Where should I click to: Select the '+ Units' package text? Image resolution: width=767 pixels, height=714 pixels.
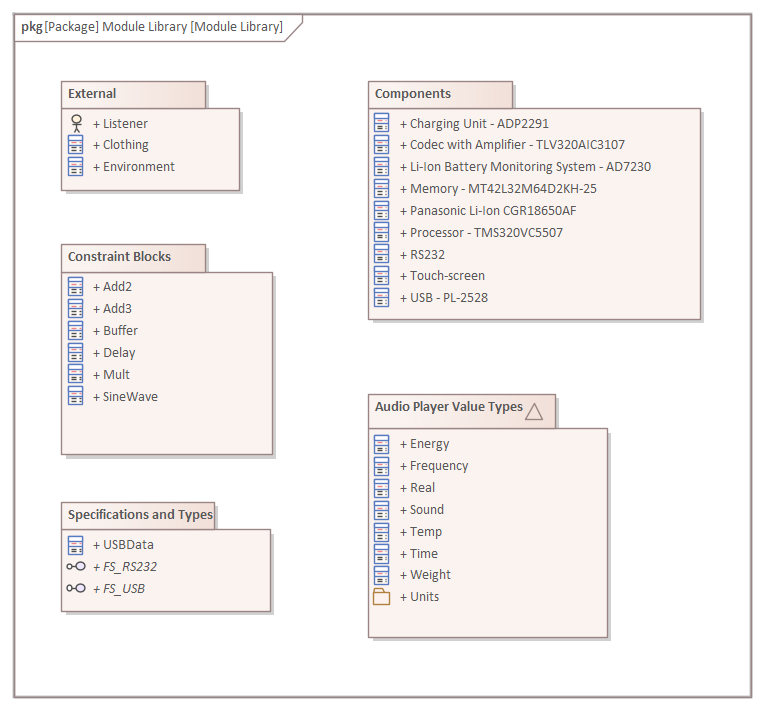coord(420,597)
